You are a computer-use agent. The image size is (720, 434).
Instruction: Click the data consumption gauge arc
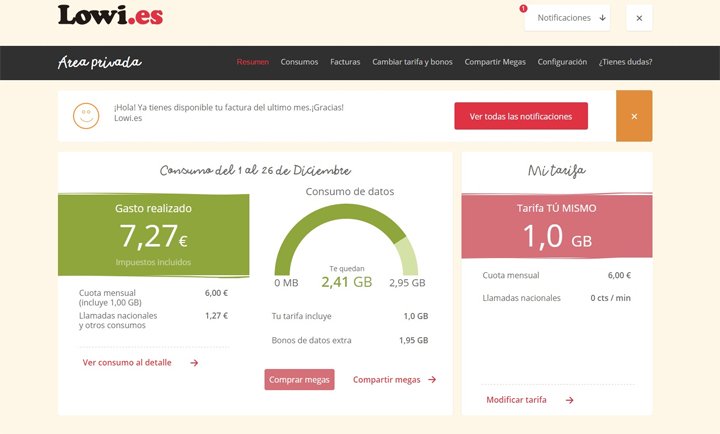point(346,239)
